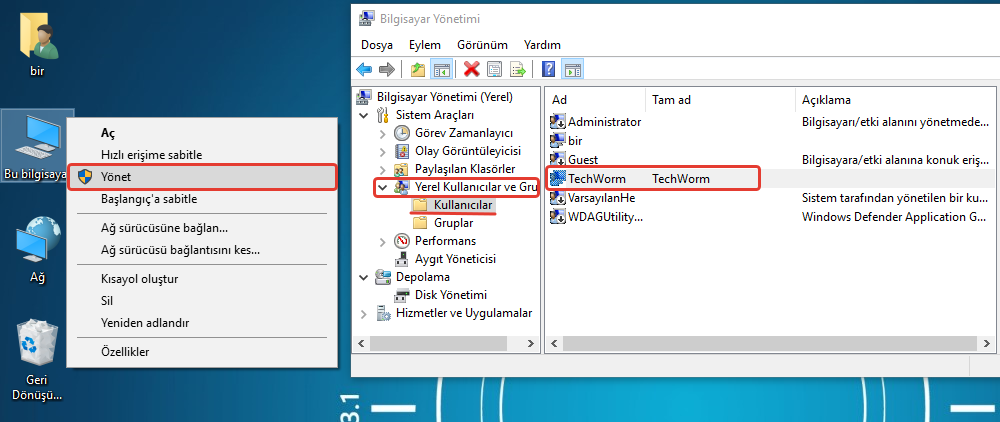This screenshot has width=1000, height=422.
Task: Click the blue Back arrow in toolbar
Action: coord(364,69)
